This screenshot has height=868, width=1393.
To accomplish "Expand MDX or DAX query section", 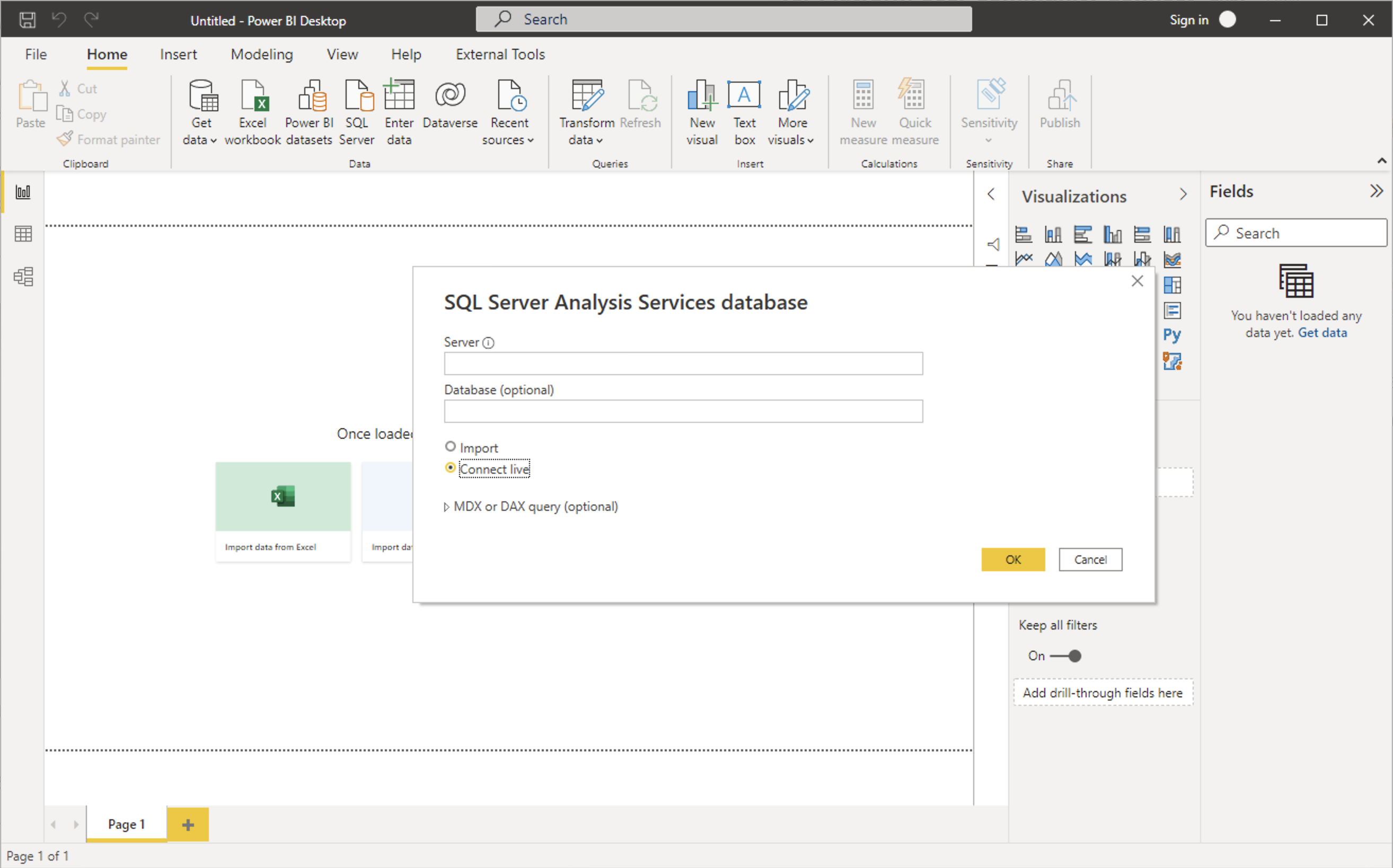I will (447, 506).
